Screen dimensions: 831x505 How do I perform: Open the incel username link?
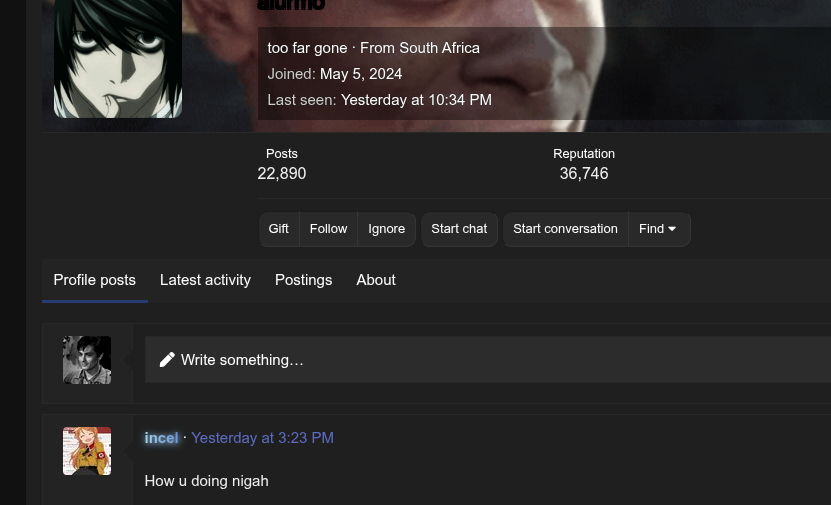[161, 438]
